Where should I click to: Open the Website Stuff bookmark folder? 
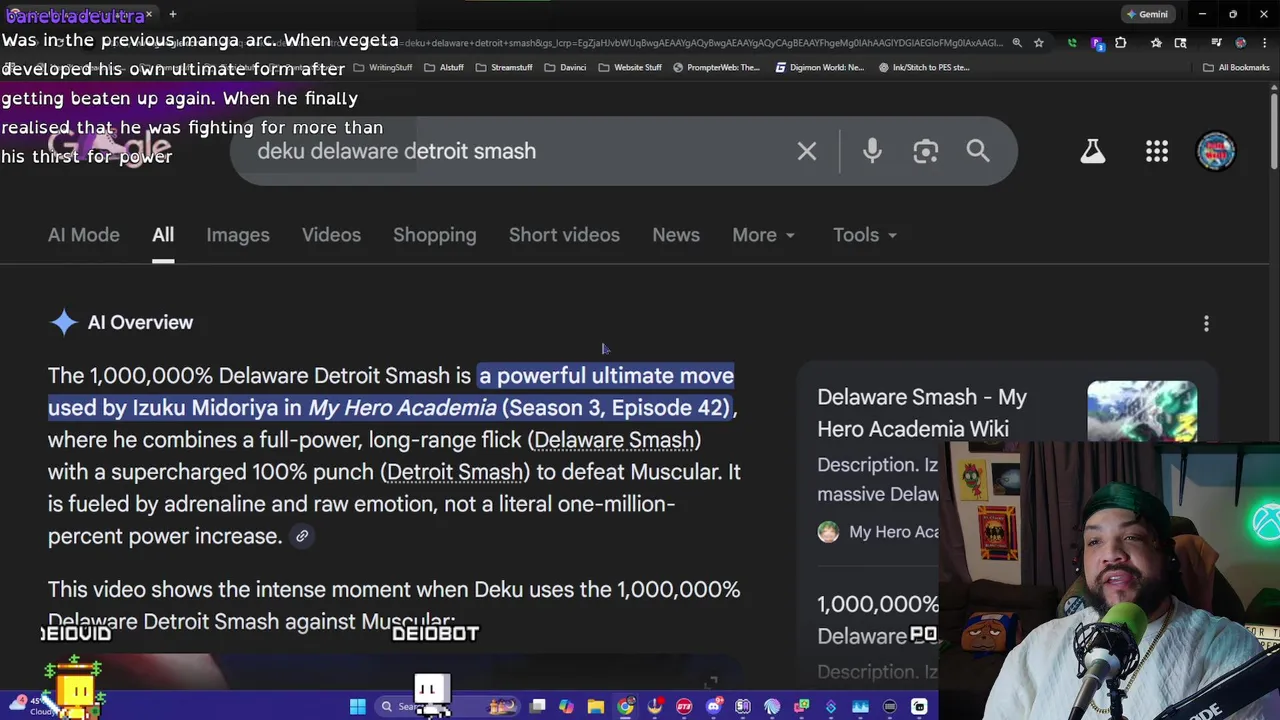point(630,67)
